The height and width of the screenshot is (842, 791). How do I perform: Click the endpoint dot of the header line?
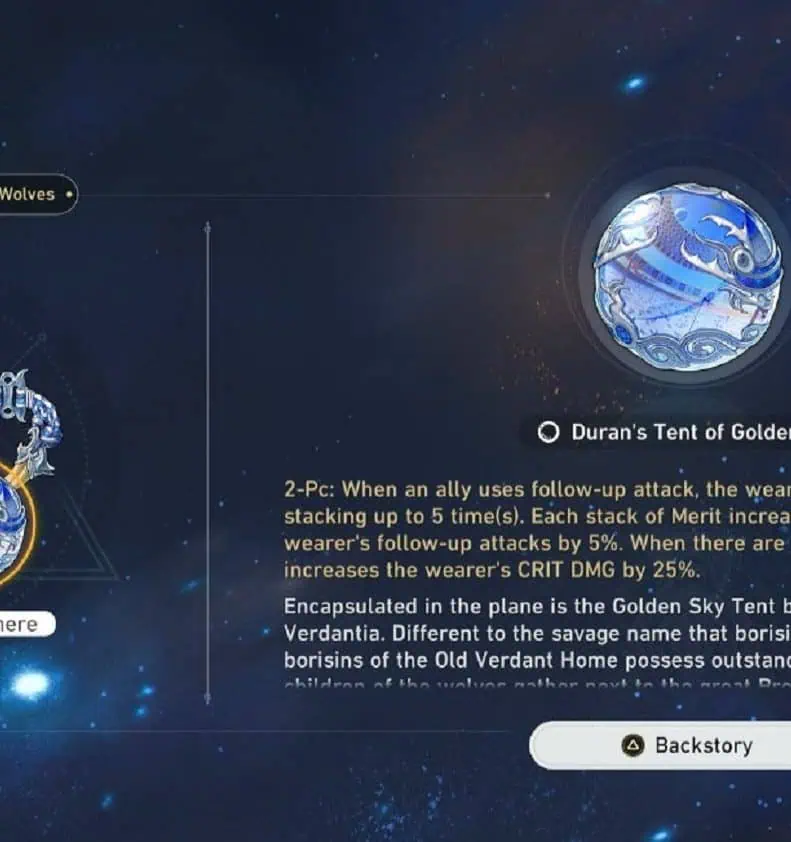click(x=547, y=195)
